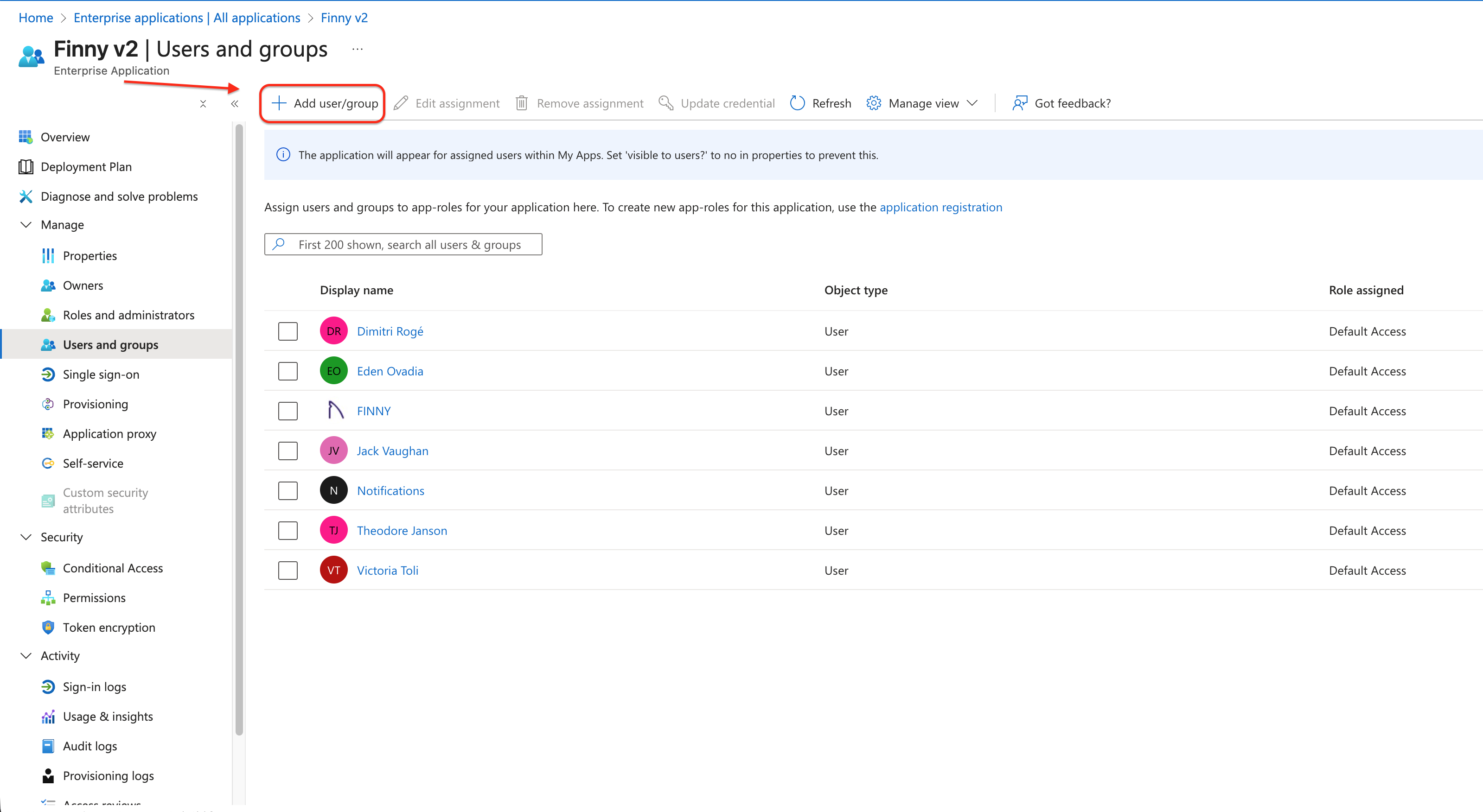Click the Users and groups people icon

(48, 345)
